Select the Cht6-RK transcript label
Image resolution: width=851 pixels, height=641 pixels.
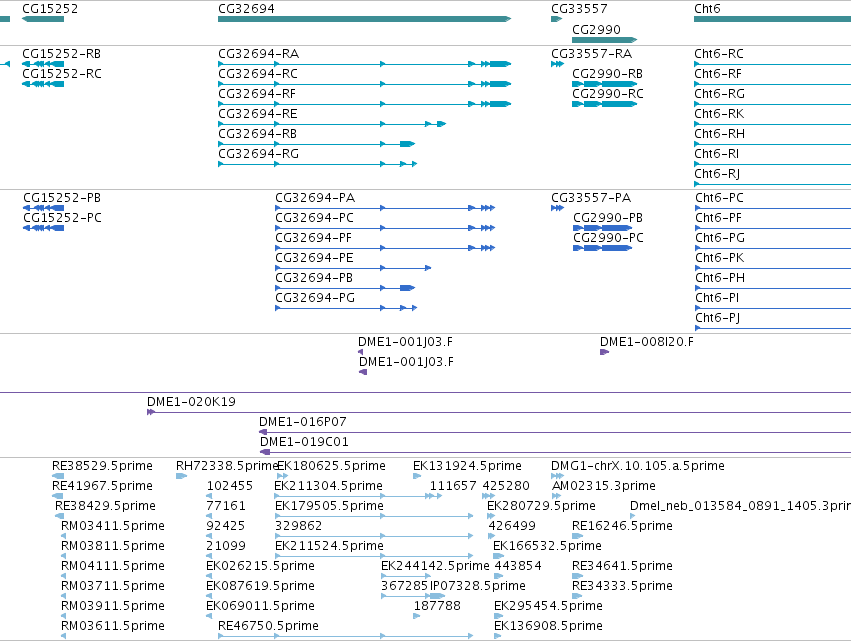[x=719, y=114]
